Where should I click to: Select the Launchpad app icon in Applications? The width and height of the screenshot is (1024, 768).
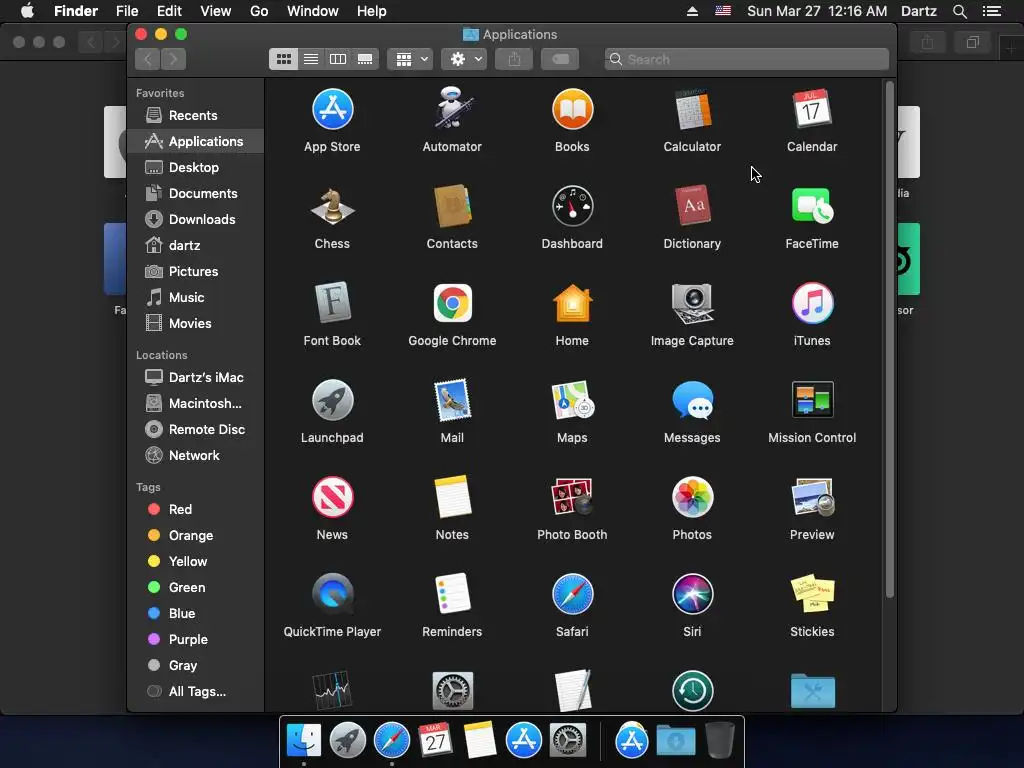point(332,400)
